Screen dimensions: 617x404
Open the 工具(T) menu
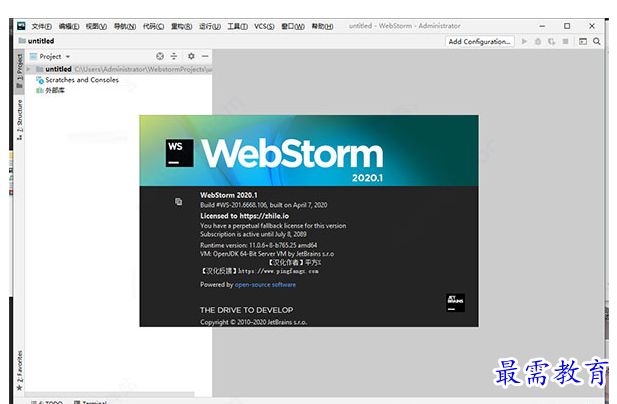(x=237, y=26)
